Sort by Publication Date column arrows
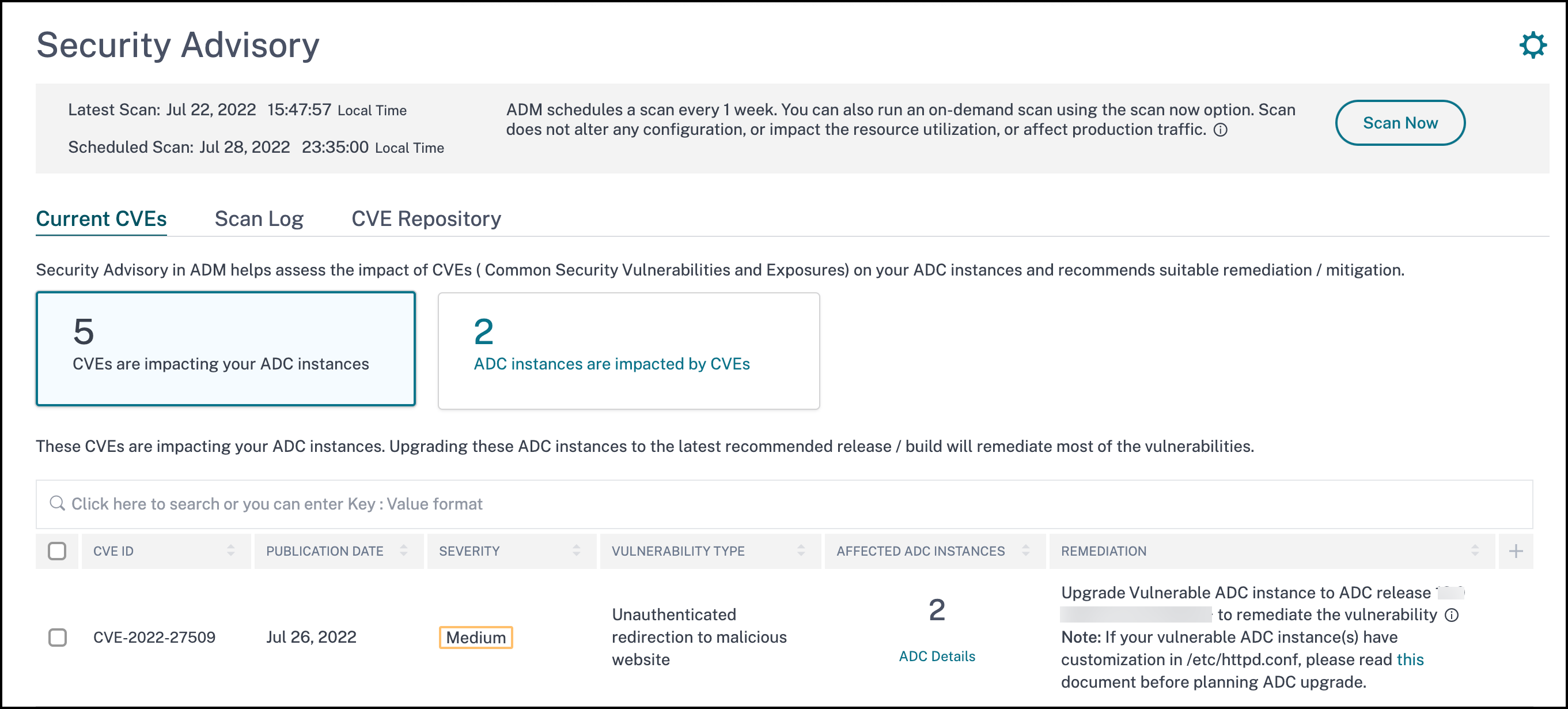The width and height of the screenshot is (1568, 709). point(404,550)
